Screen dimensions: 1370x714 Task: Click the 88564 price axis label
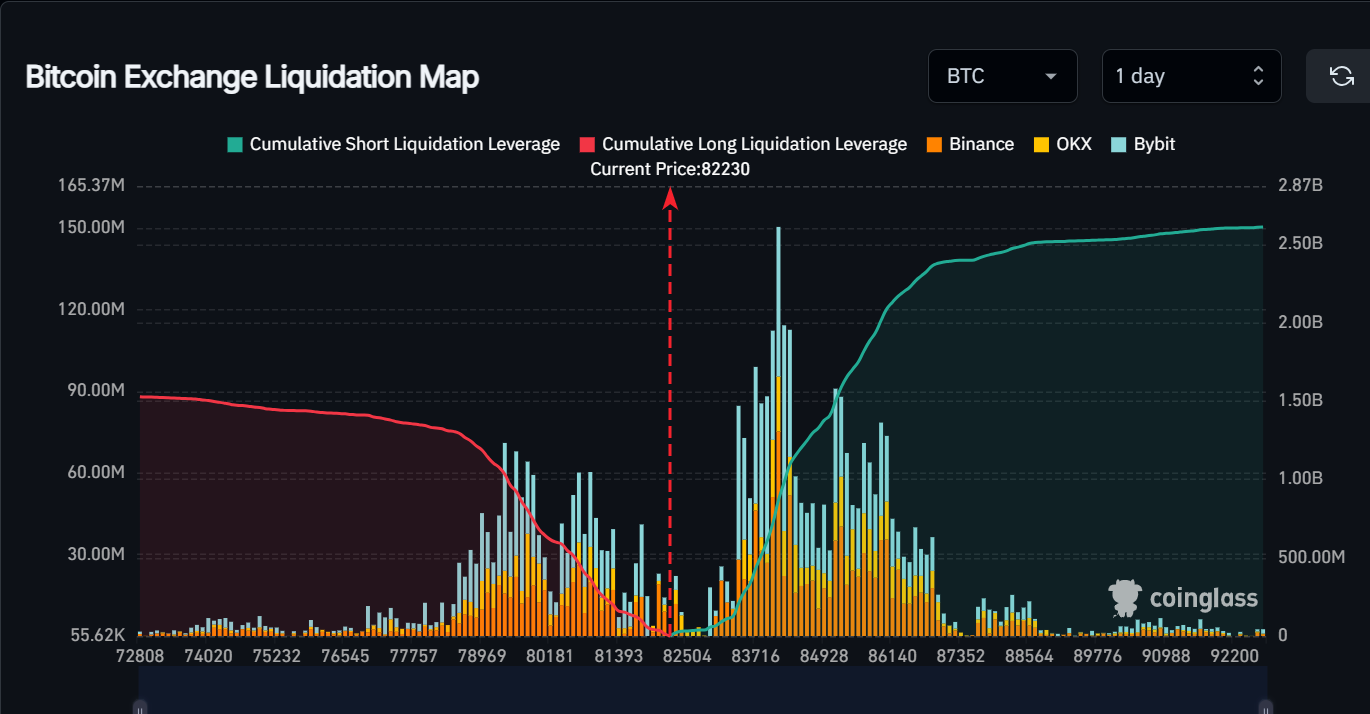click(x=1029, y=656)
